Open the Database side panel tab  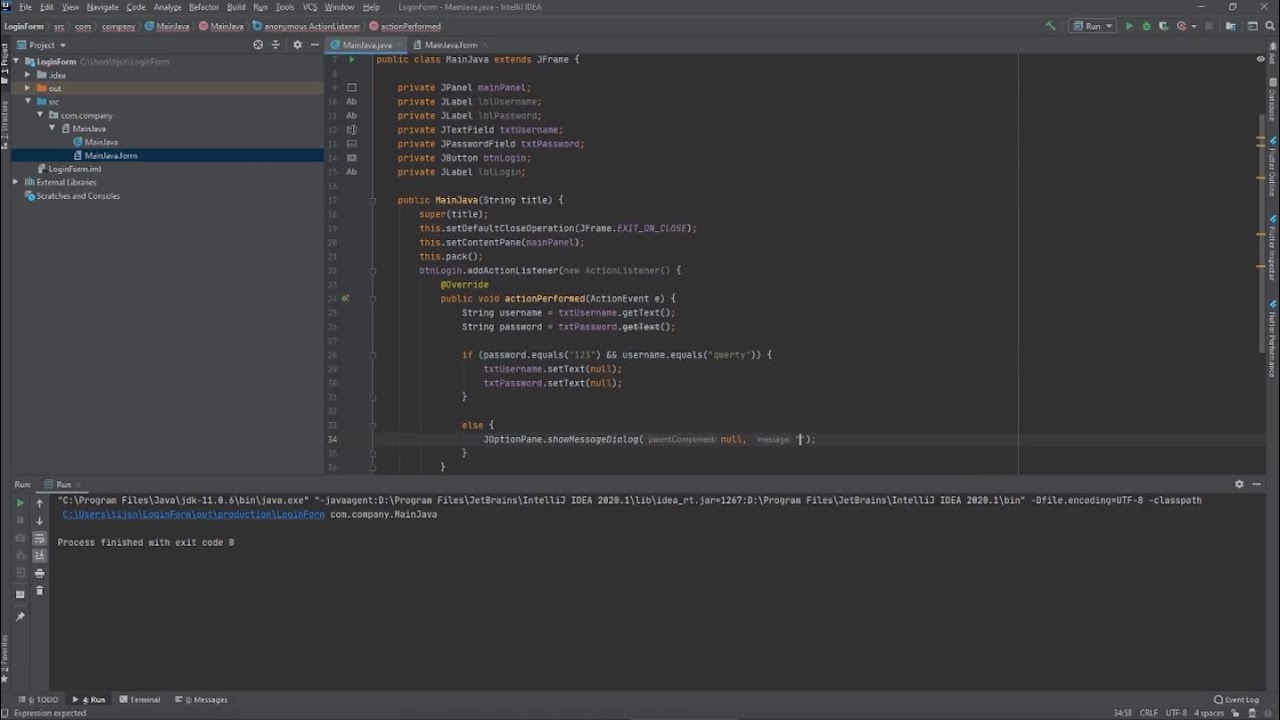[x=1272, y=100]
